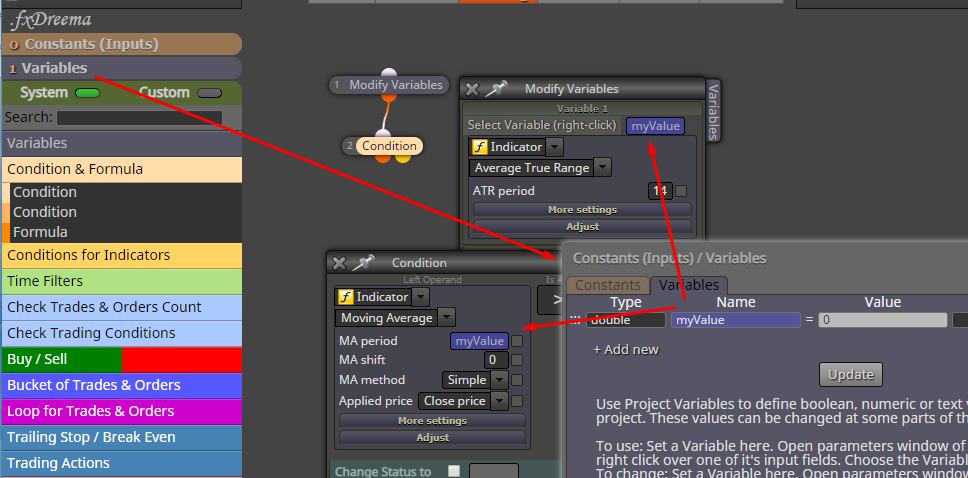Expand the Condition & Formula category

pyautogui.click(x=122, y=169)
